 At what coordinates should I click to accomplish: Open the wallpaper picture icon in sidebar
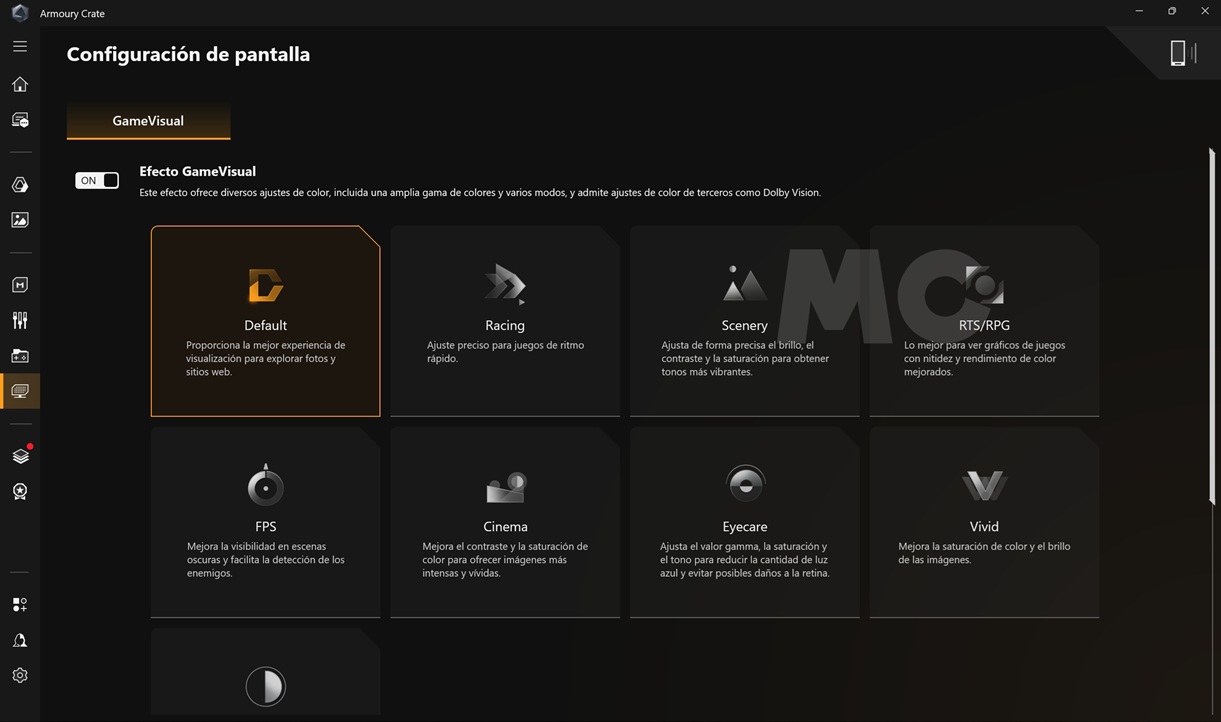pos(20,220)
